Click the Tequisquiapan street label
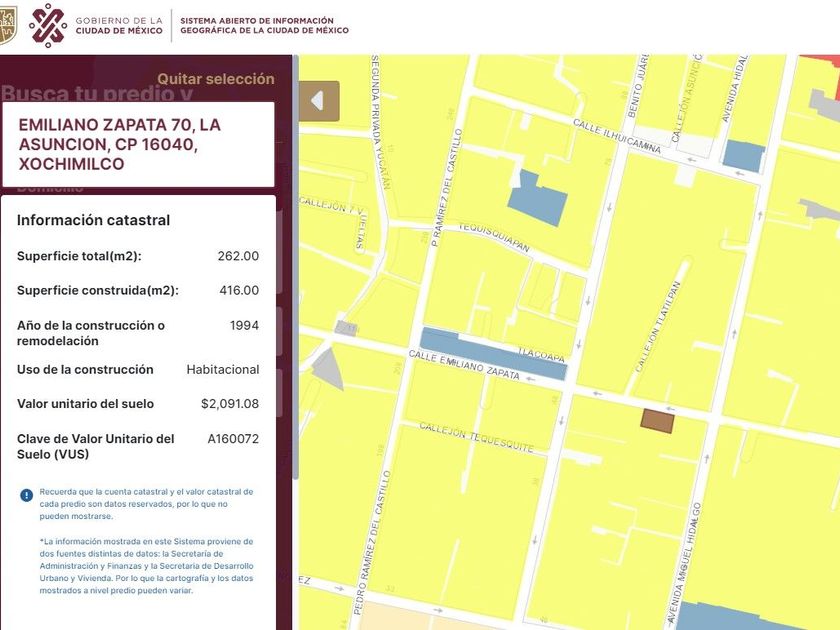The width and height of the screenshot is (840, 630). click(x=494, y=237)
